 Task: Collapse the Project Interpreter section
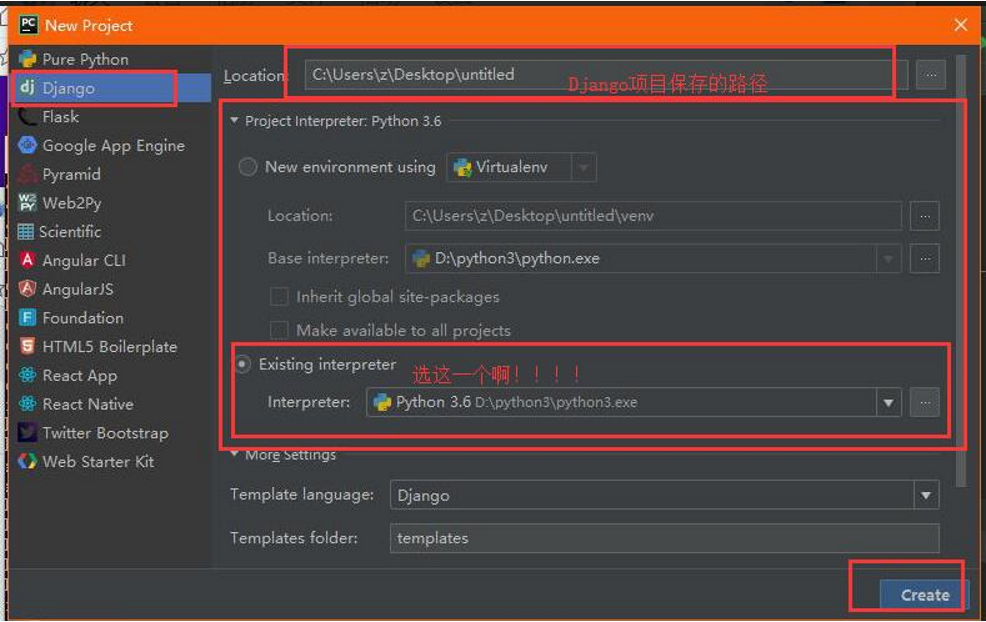click(x=234, y=120)
